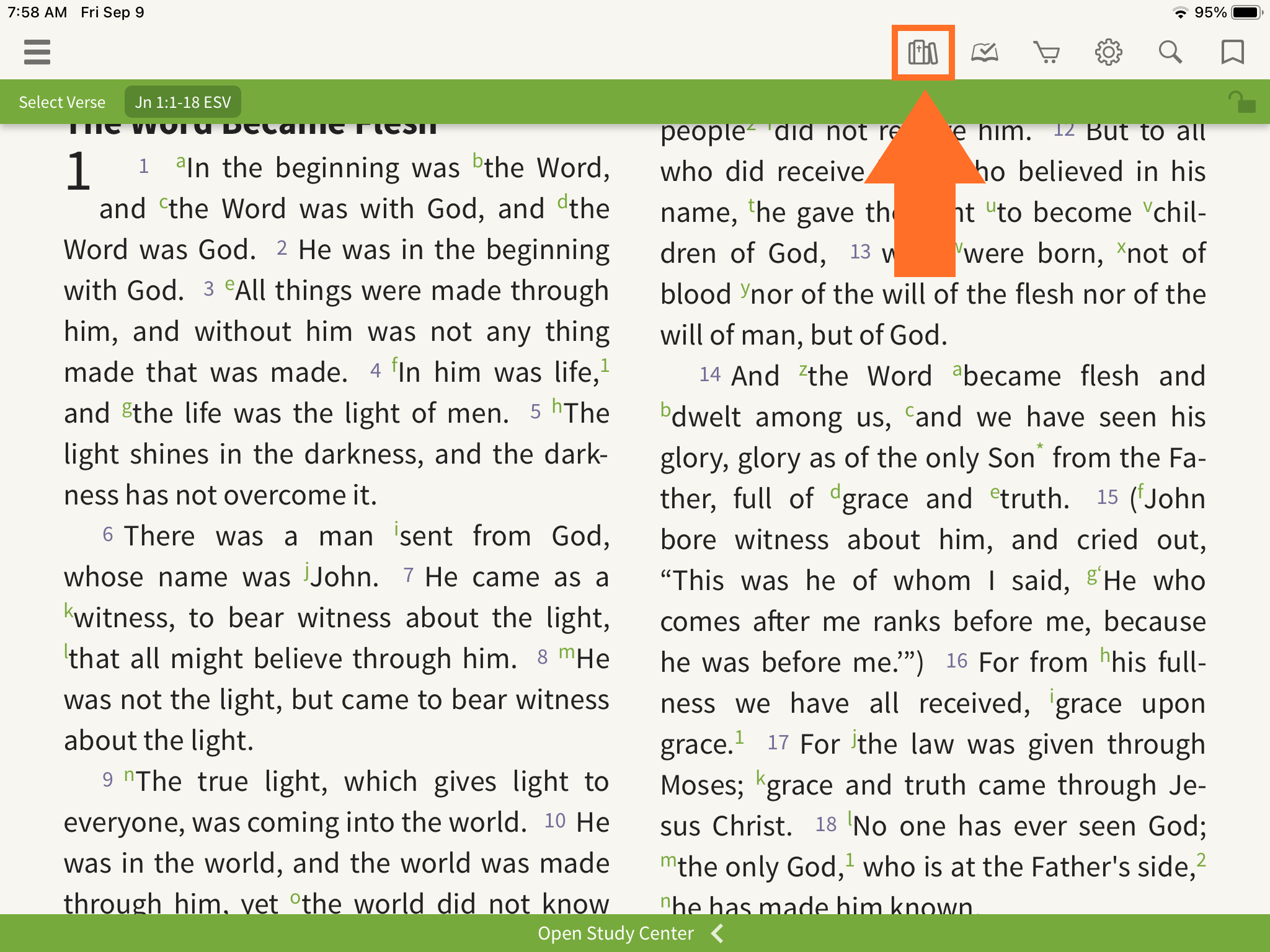Tap the Wi-Fi status icon
The height and width of the screenshot is (952, 1270).
[1181, 12]
